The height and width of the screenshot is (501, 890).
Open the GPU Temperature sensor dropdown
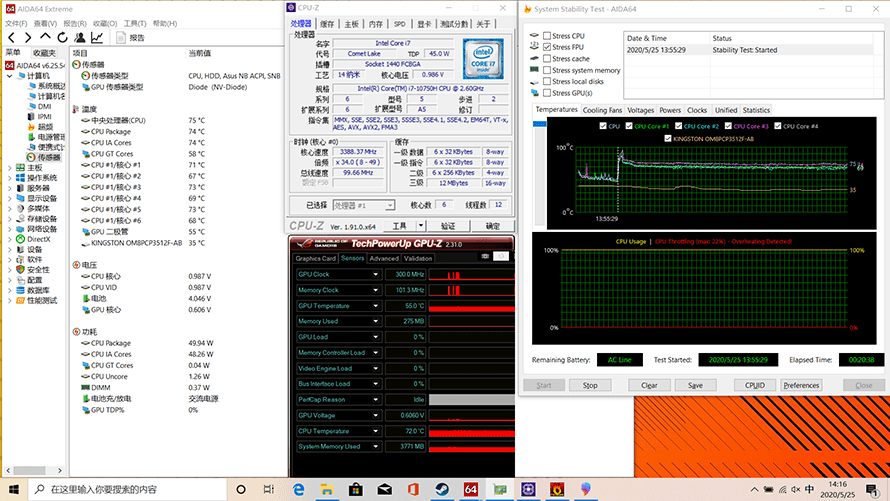(376, 306)
